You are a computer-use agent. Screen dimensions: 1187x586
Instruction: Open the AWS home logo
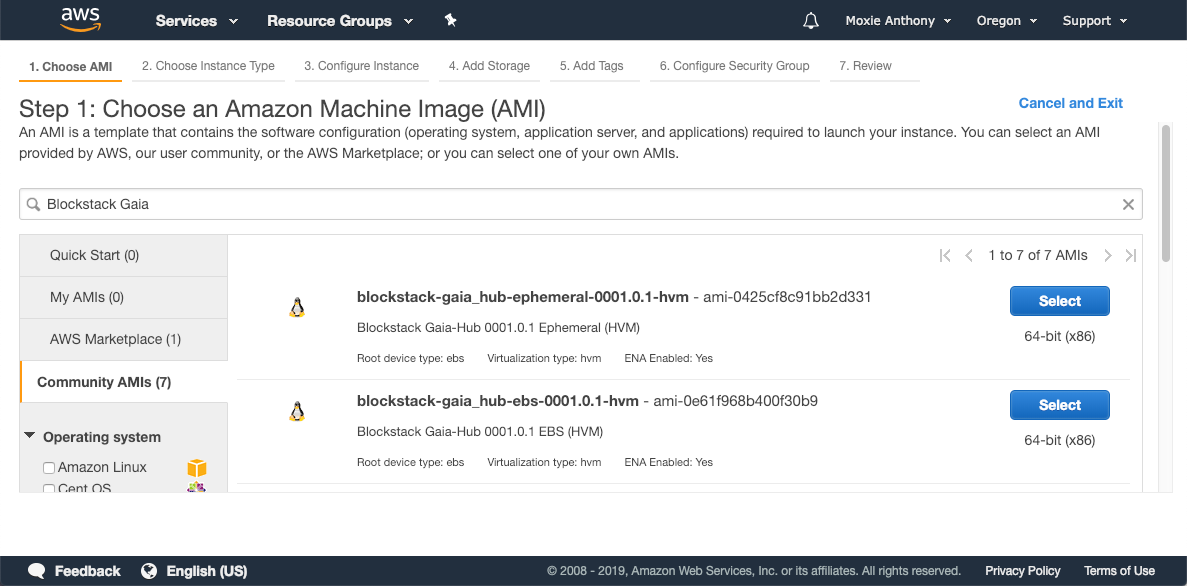pyautogui.click(x=81, y=20)
